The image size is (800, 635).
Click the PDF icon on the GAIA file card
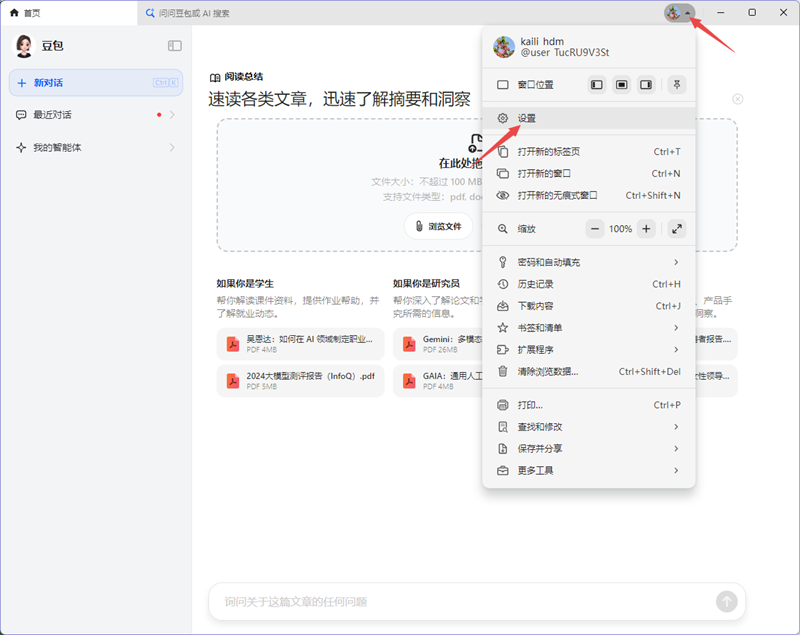[x=409, y=376]
